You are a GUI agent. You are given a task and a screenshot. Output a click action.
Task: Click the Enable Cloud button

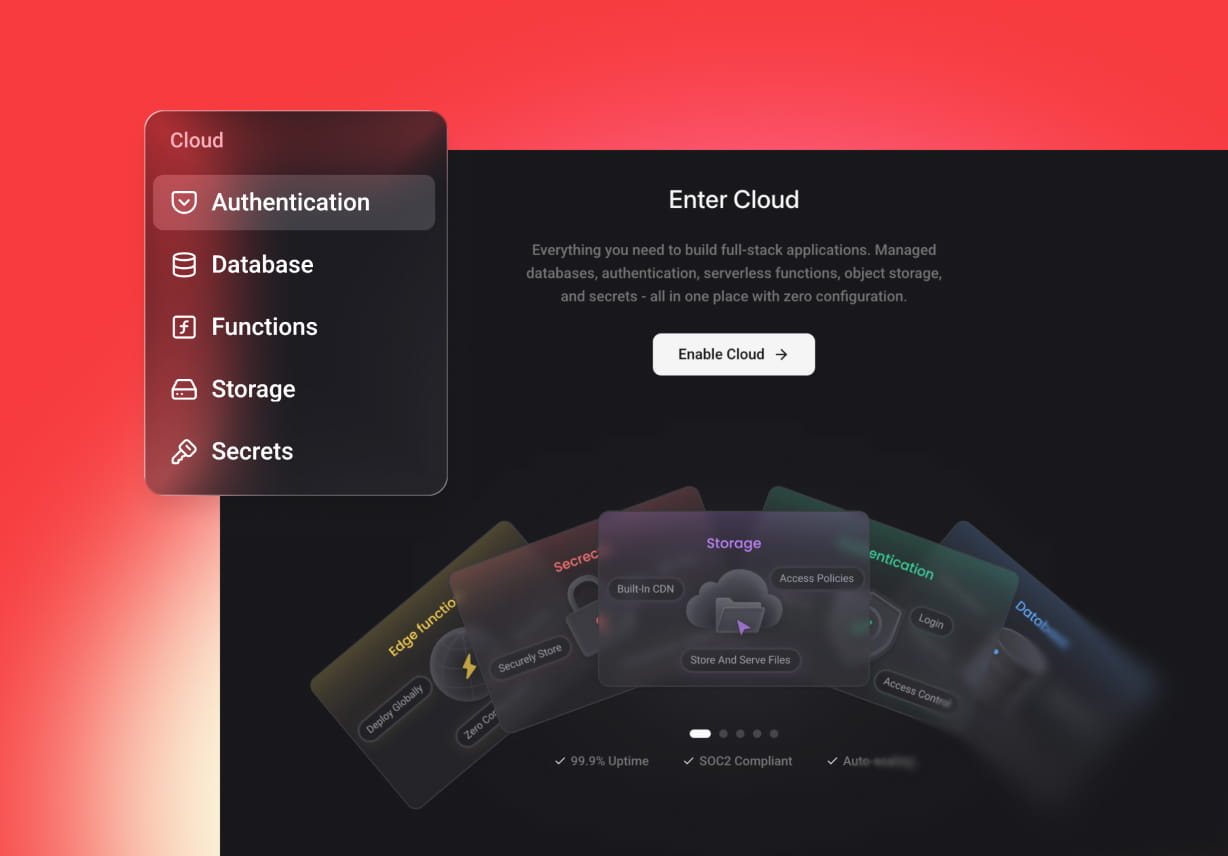click(734, 354)
